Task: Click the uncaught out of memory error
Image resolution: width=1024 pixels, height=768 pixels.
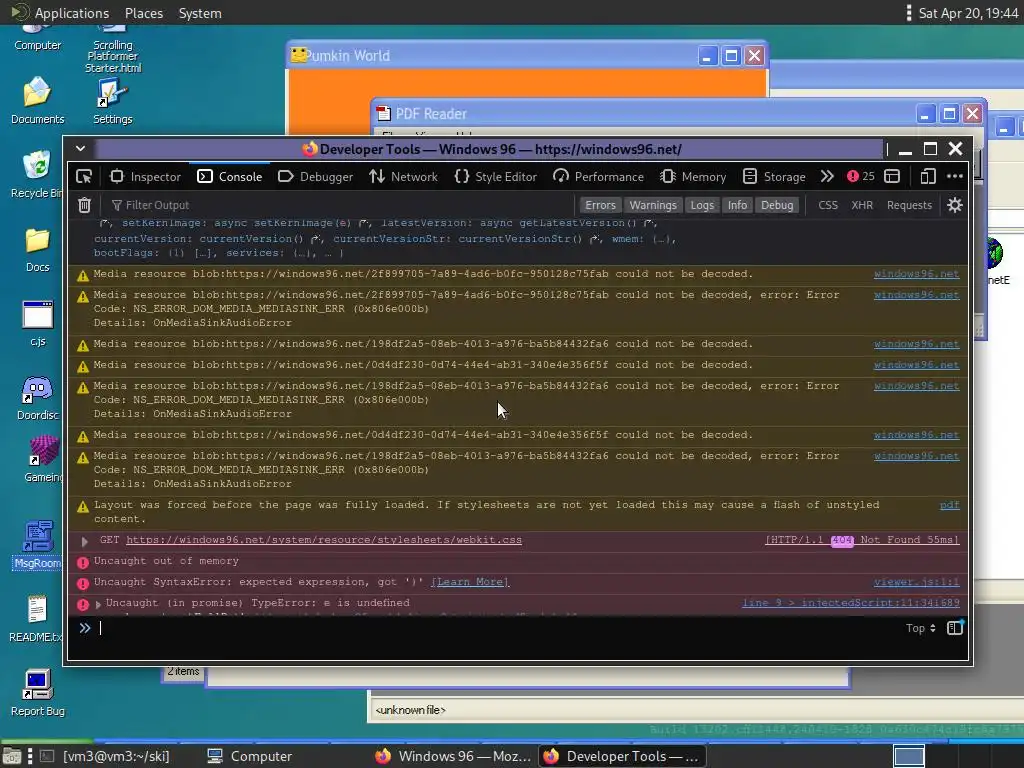Action: 166,561
